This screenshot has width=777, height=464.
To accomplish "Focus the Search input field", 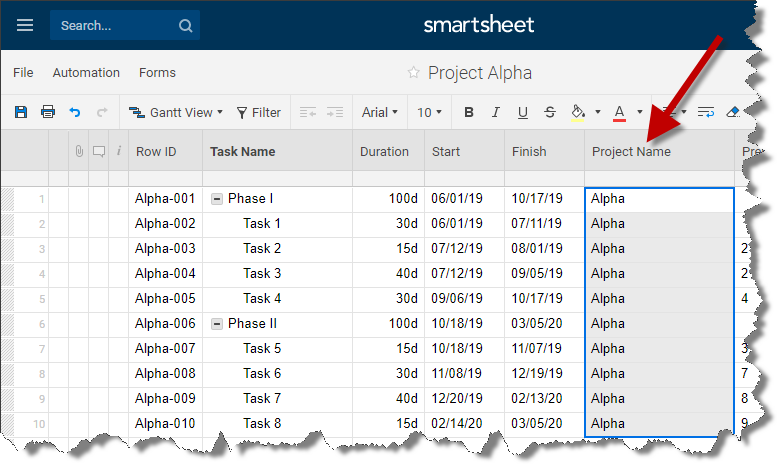I will [x=125, y=25].
